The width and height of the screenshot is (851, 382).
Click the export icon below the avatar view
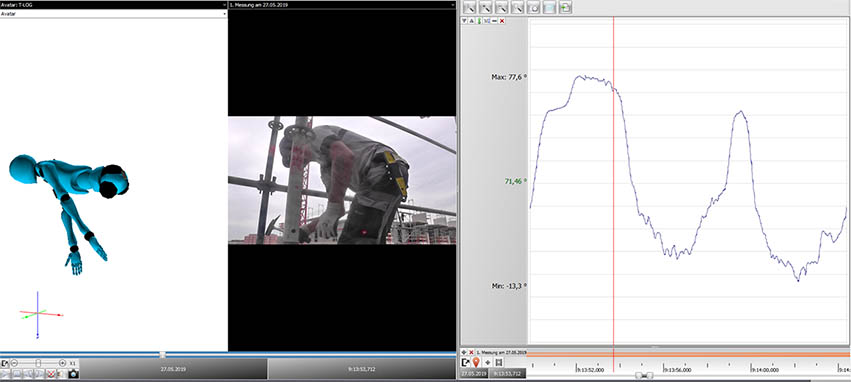[4, 363]
